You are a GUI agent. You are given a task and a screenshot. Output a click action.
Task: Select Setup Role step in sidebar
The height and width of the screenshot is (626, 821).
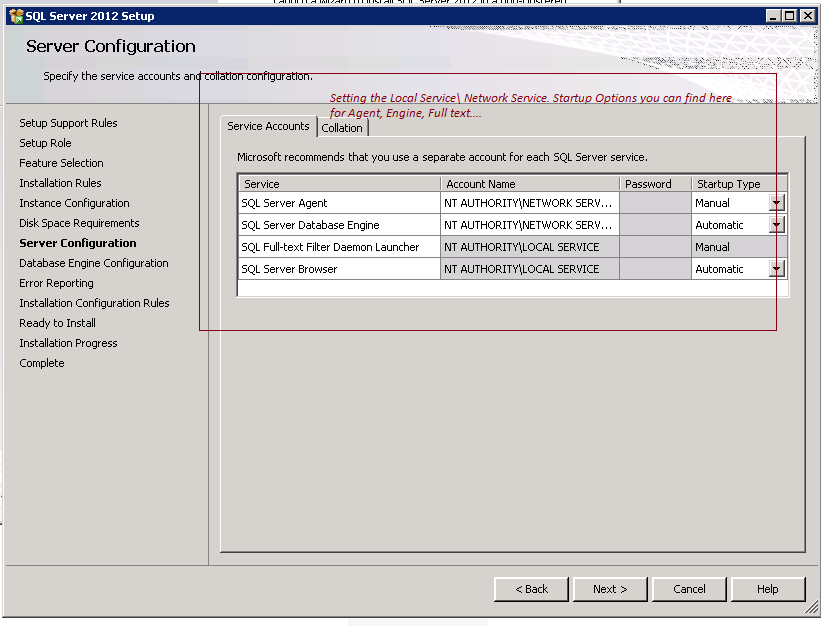(x=45, y=143)
